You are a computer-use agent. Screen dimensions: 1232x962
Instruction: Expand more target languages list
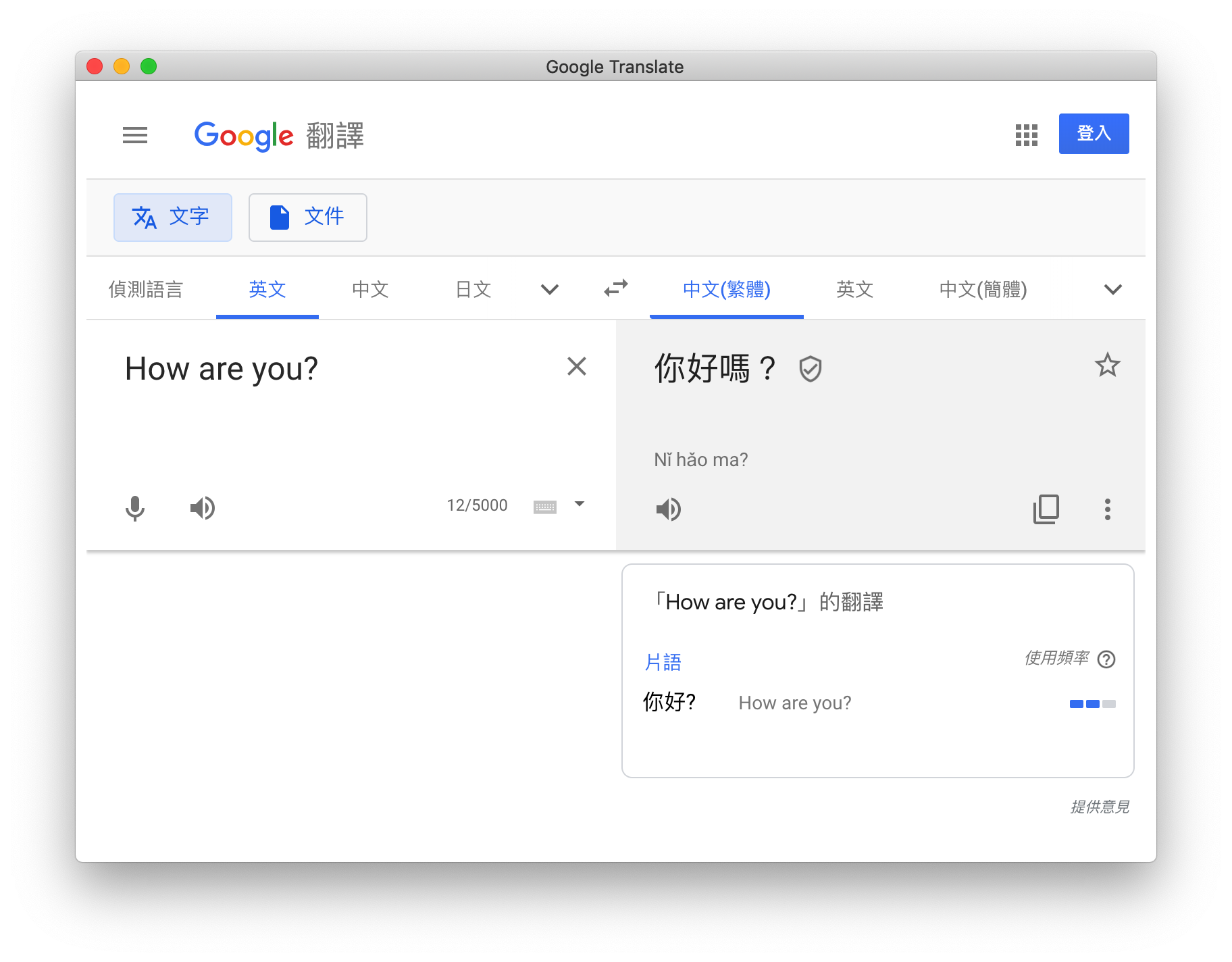point(1112,289)
